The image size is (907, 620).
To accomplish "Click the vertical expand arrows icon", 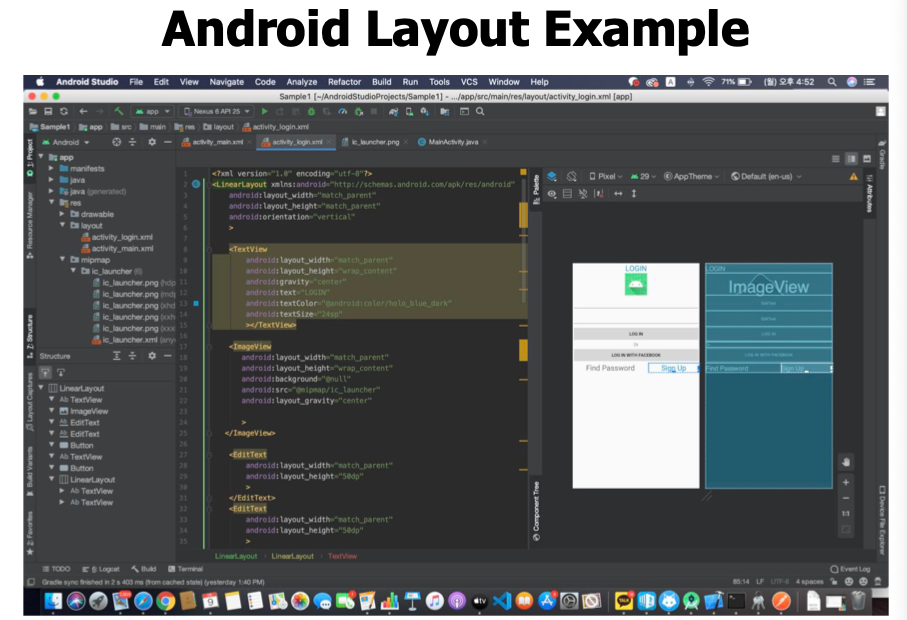I will coord(633,194).
